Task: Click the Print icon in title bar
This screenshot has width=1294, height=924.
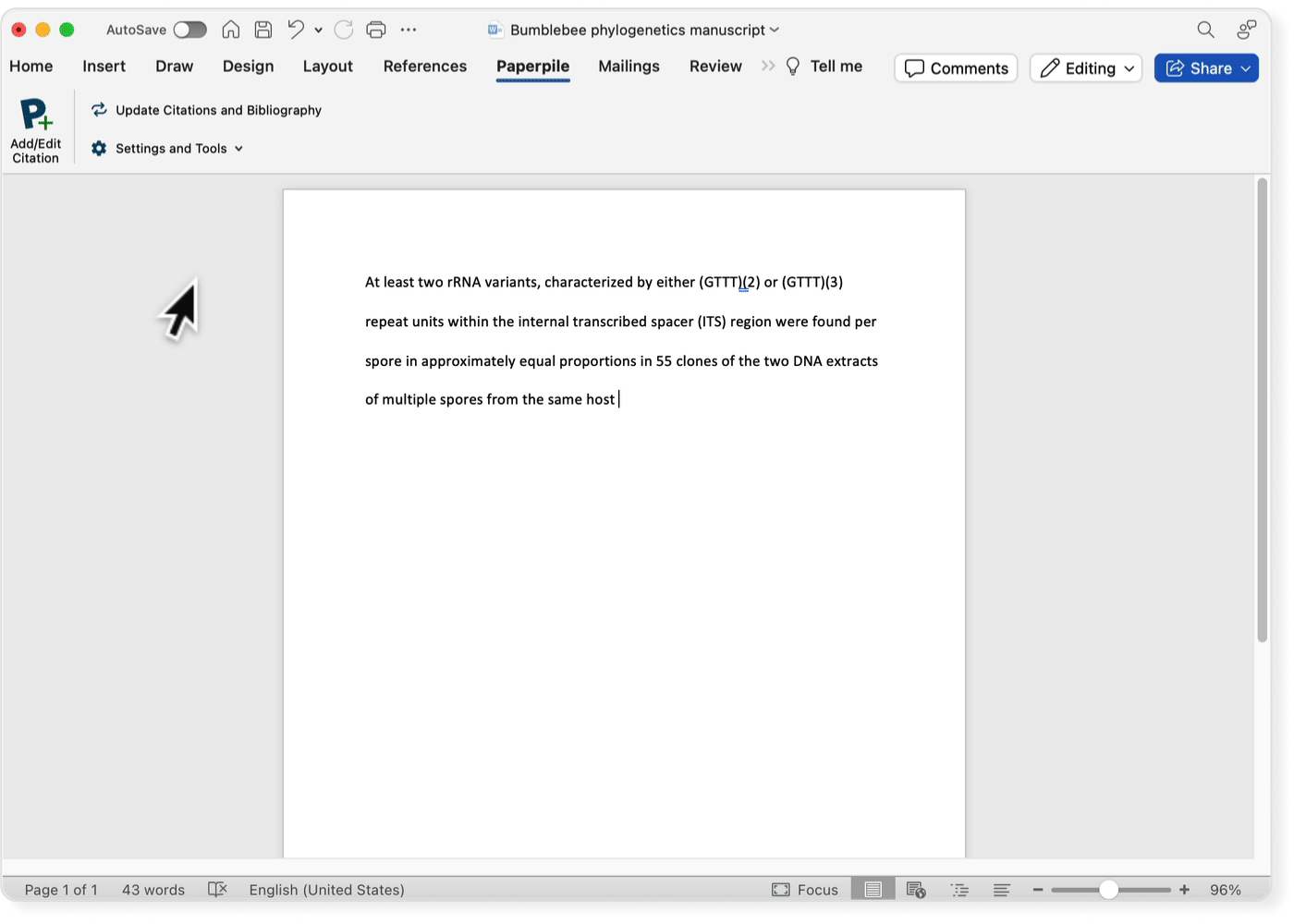Action: click(376, 30)
